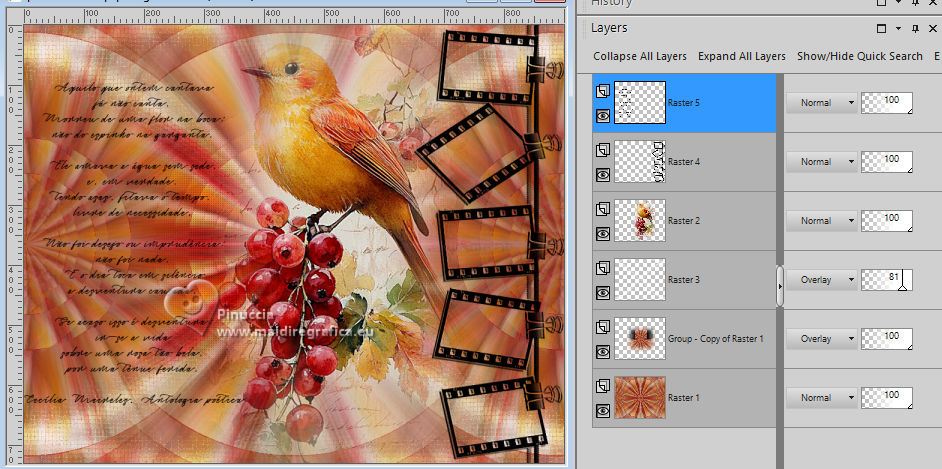
Task: Click the layer type icon for Raster 2
Action: (601, 209)
